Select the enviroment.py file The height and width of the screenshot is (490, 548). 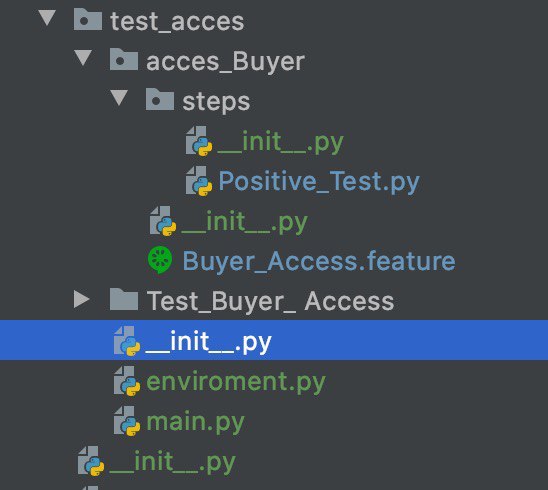(236, 382)
